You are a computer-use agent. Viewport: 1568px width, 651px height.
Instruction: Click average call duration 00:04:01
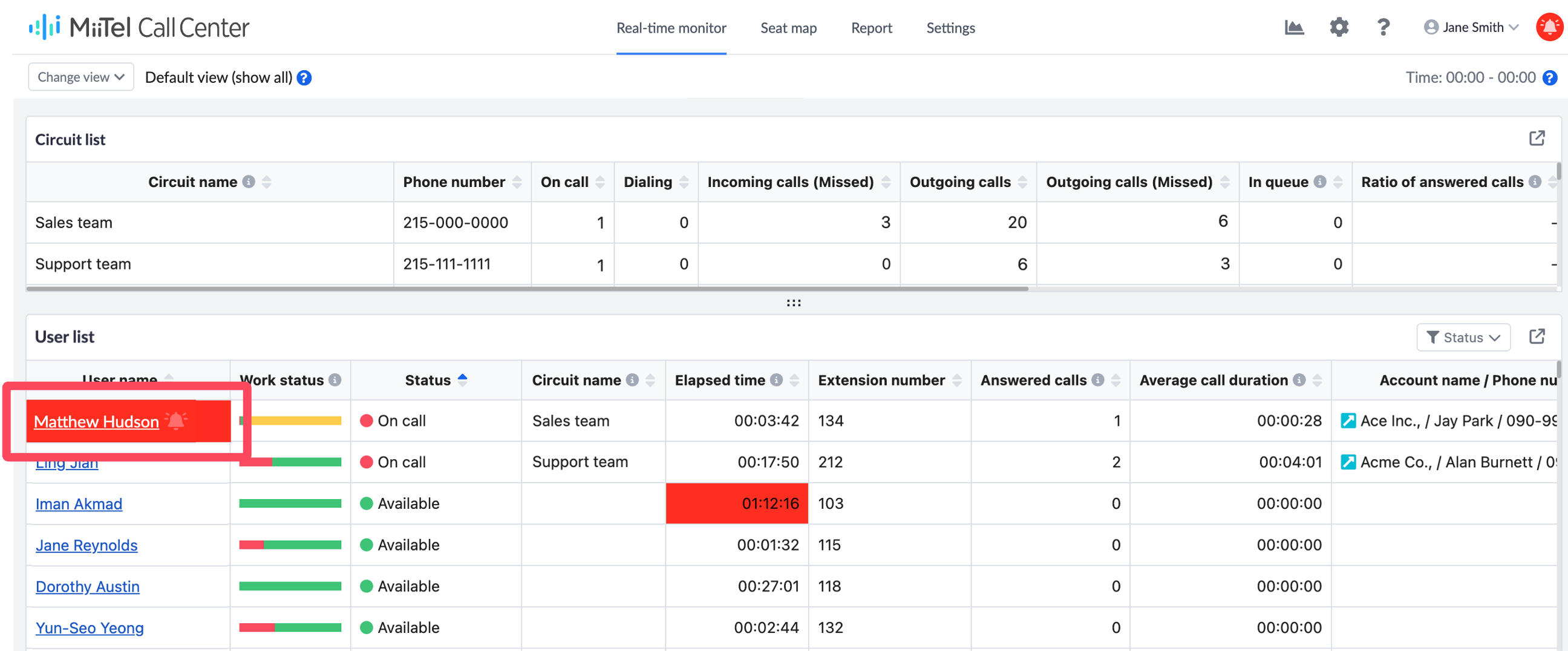[x=1290, y=462]
